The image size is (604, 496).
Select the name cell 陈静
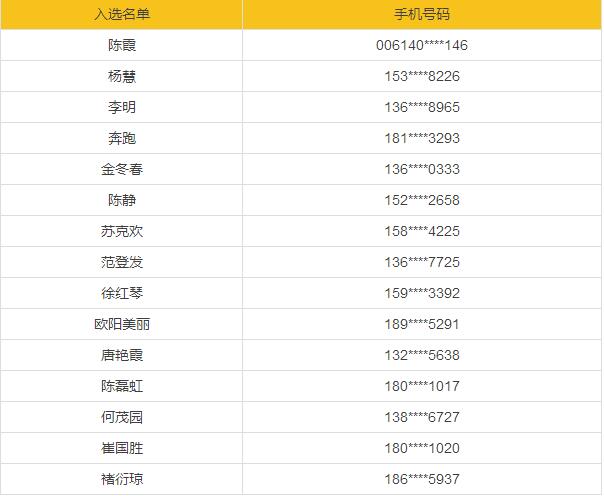point(121,200)
